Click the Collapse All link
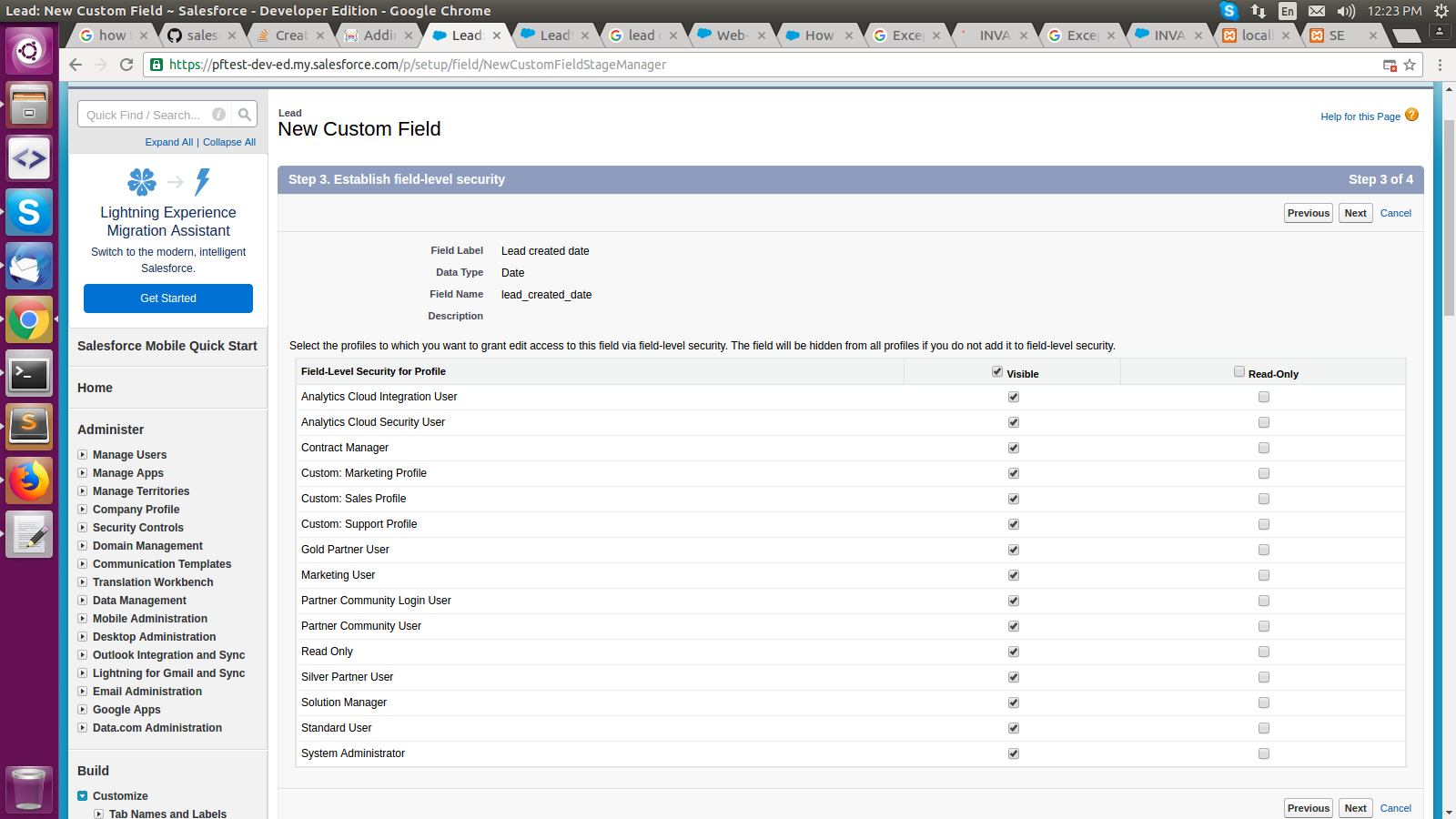 click(x=229, y=142)
